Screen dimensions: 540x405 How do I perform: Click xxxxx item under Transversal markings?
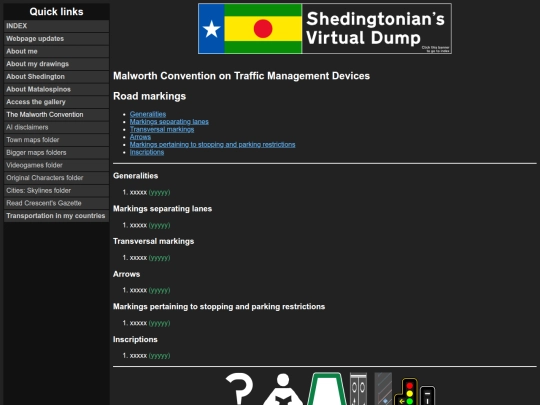[138, 258]
